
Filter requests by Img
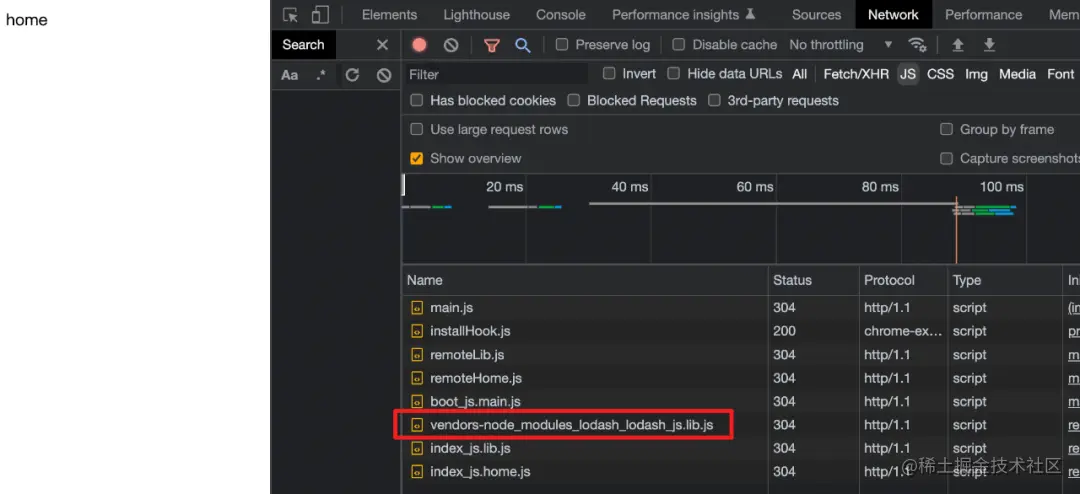tap(976, 74)
